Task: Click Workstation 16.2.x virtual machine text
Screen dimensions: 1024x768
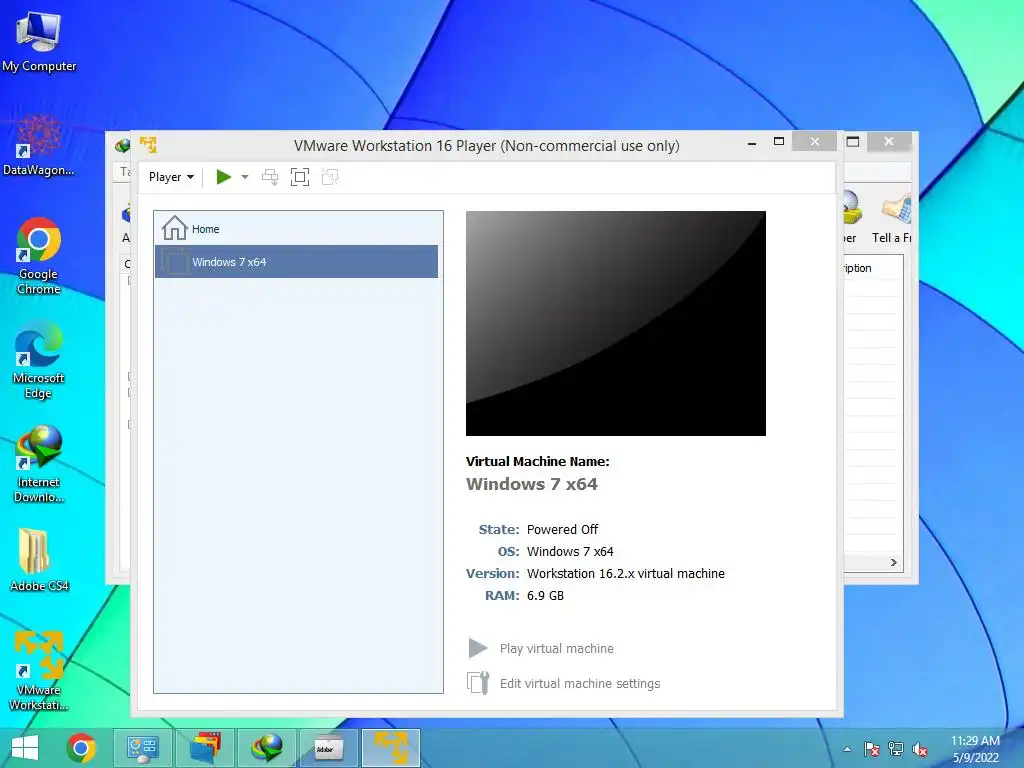Action: (x=626, y=573)
